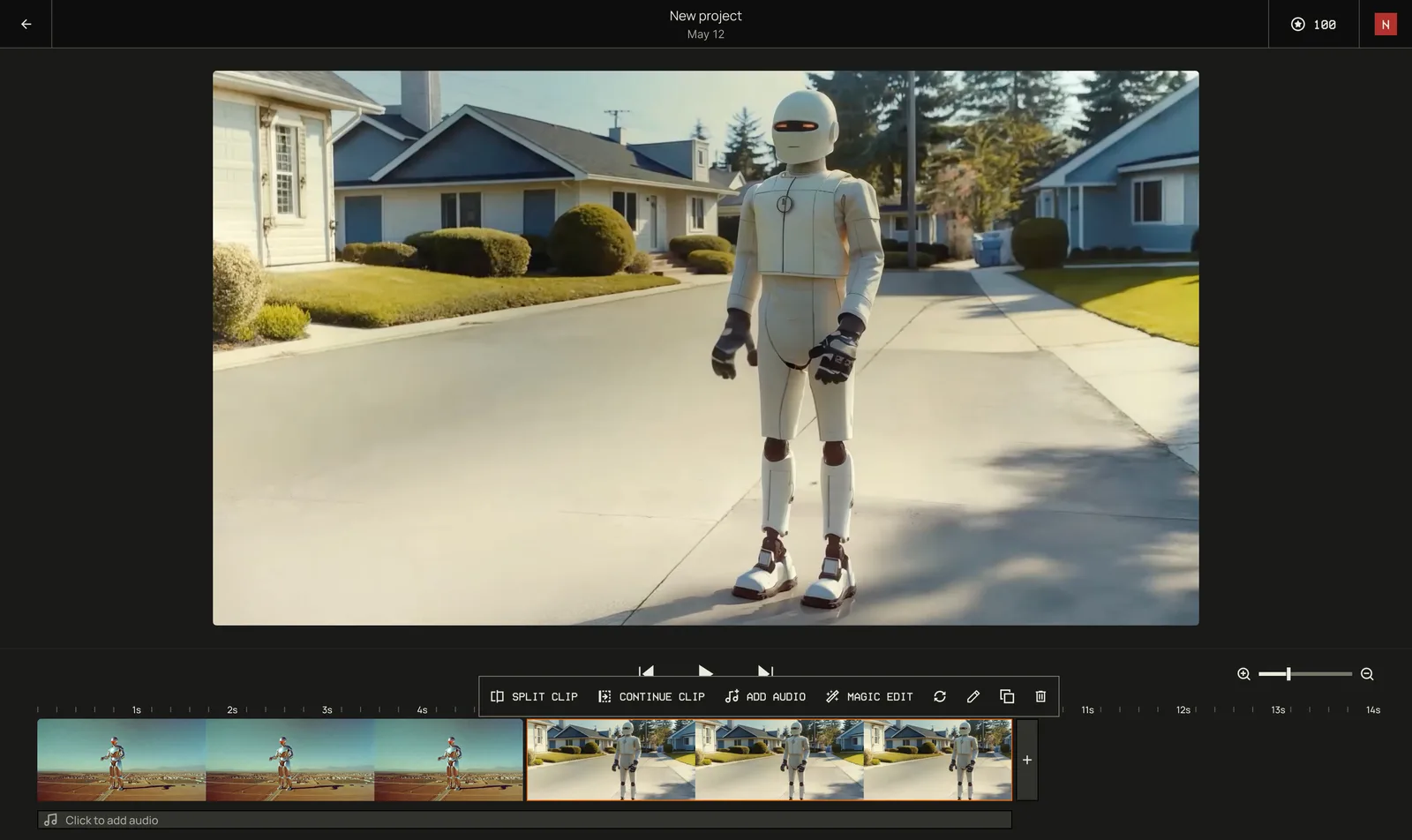
Task: Click the audio track to add audio
Action: point(524,820)
